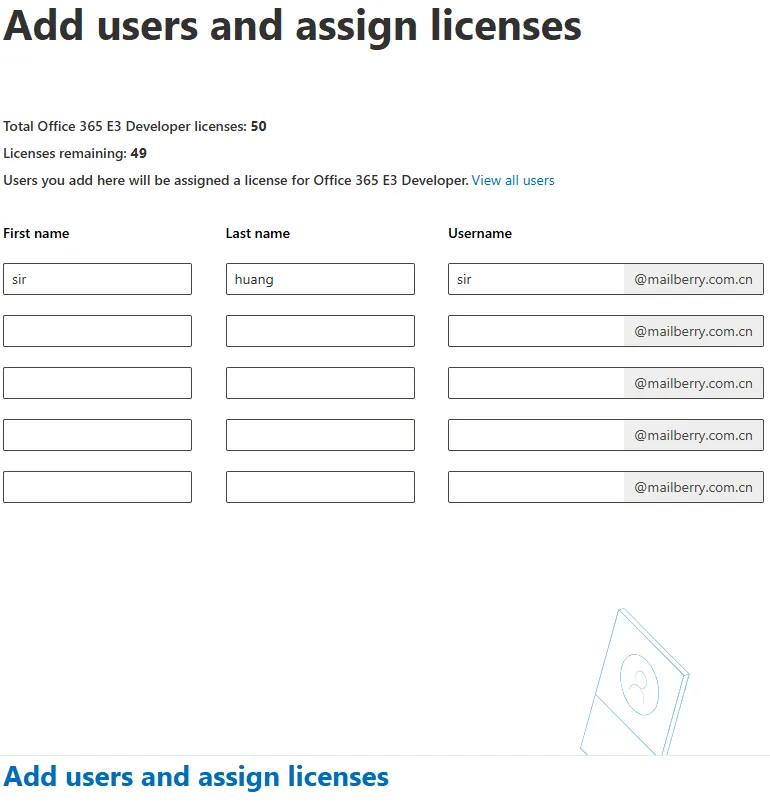Image resolution: width=770 pixels, height=803 pixels.
Task: Click the first row @mailberry.com.cn domain suffix
Action: tap(694, 279)
